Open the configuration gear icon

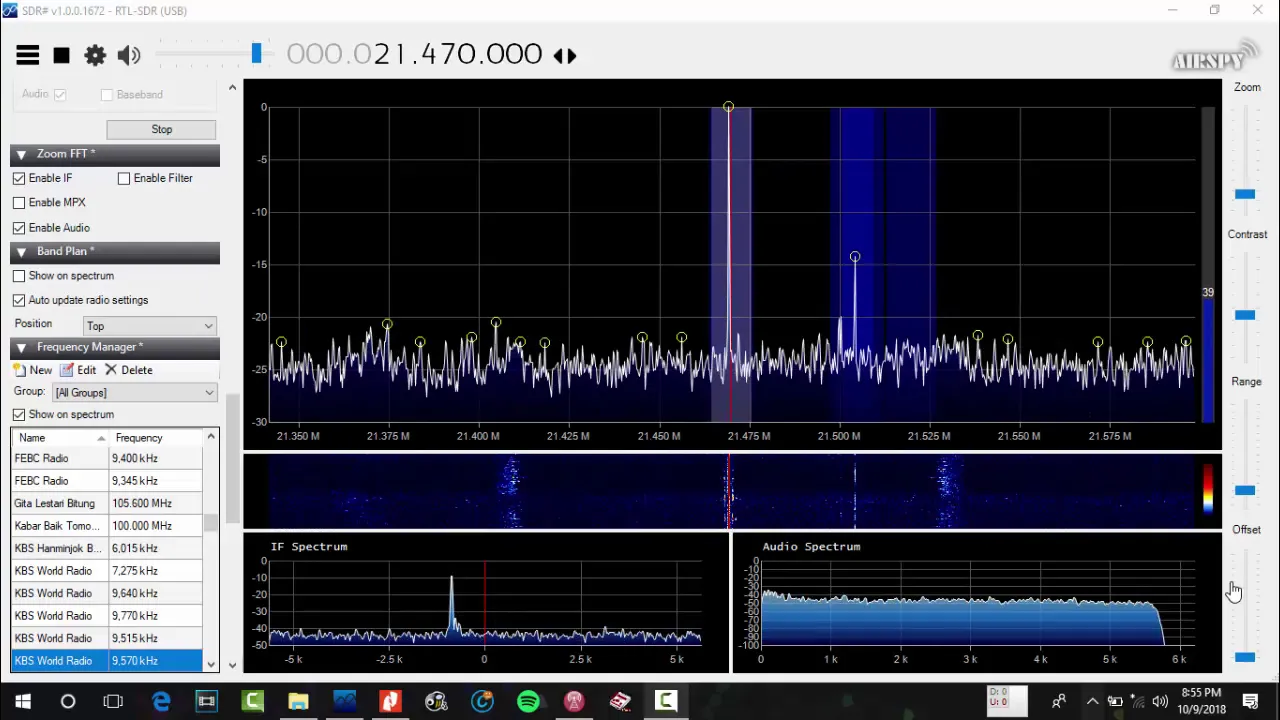[95, 55]
